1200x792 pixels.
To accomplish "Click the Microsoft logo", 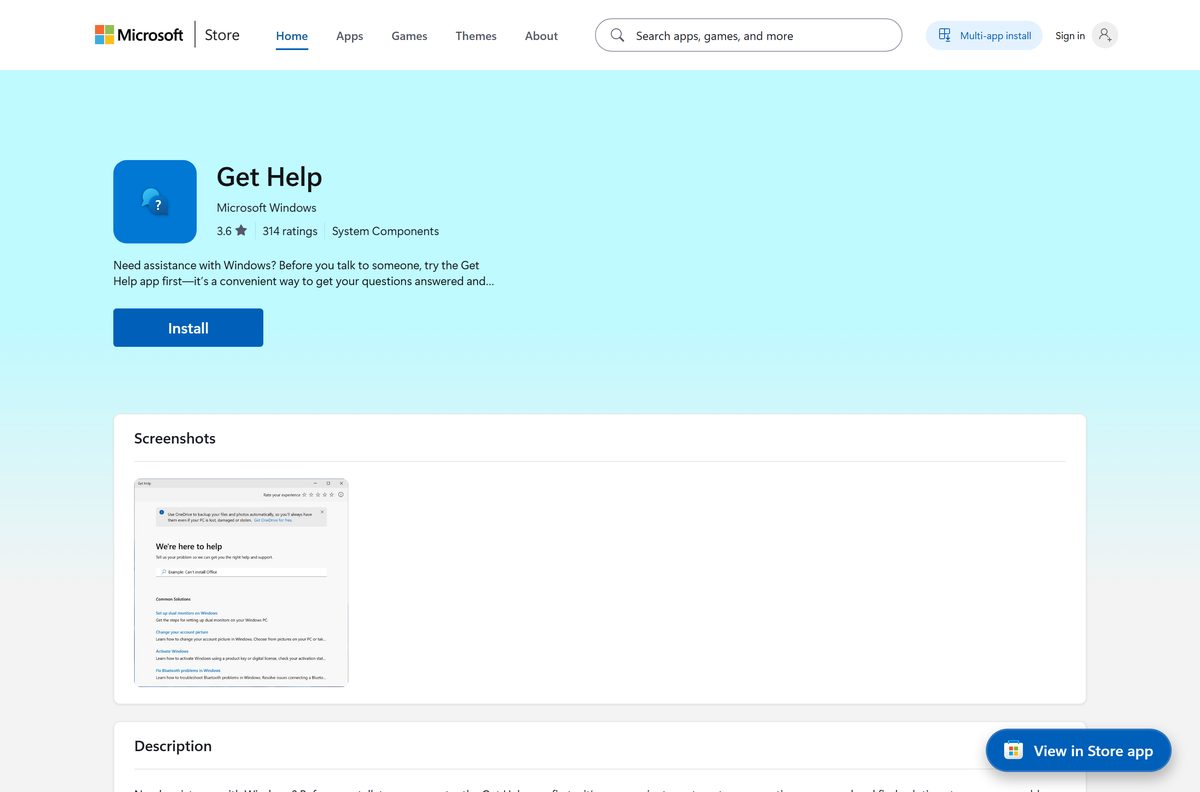I will click(x=139, y=35).
